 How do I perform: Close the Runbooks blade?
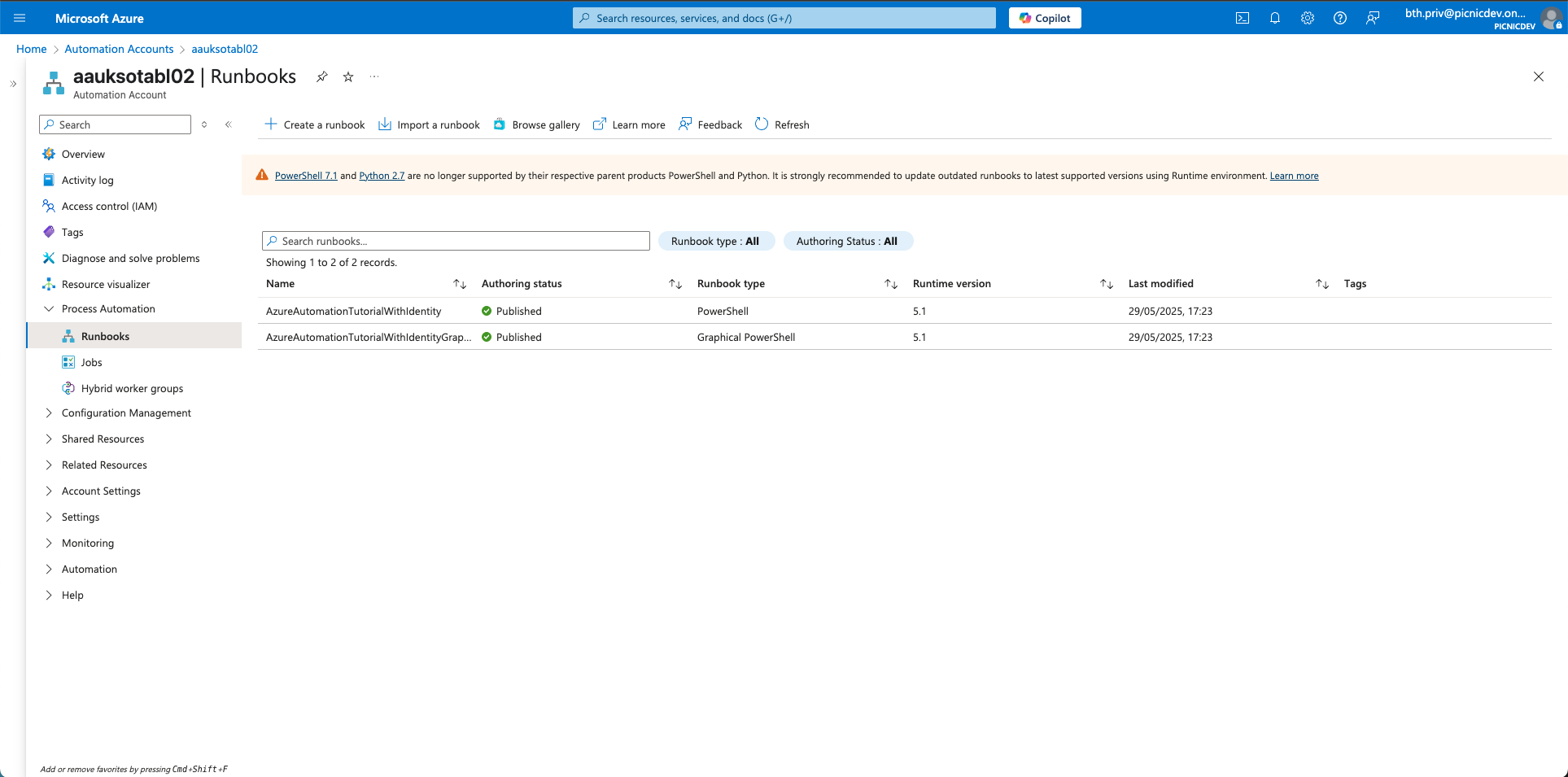tap(1538, 76)
